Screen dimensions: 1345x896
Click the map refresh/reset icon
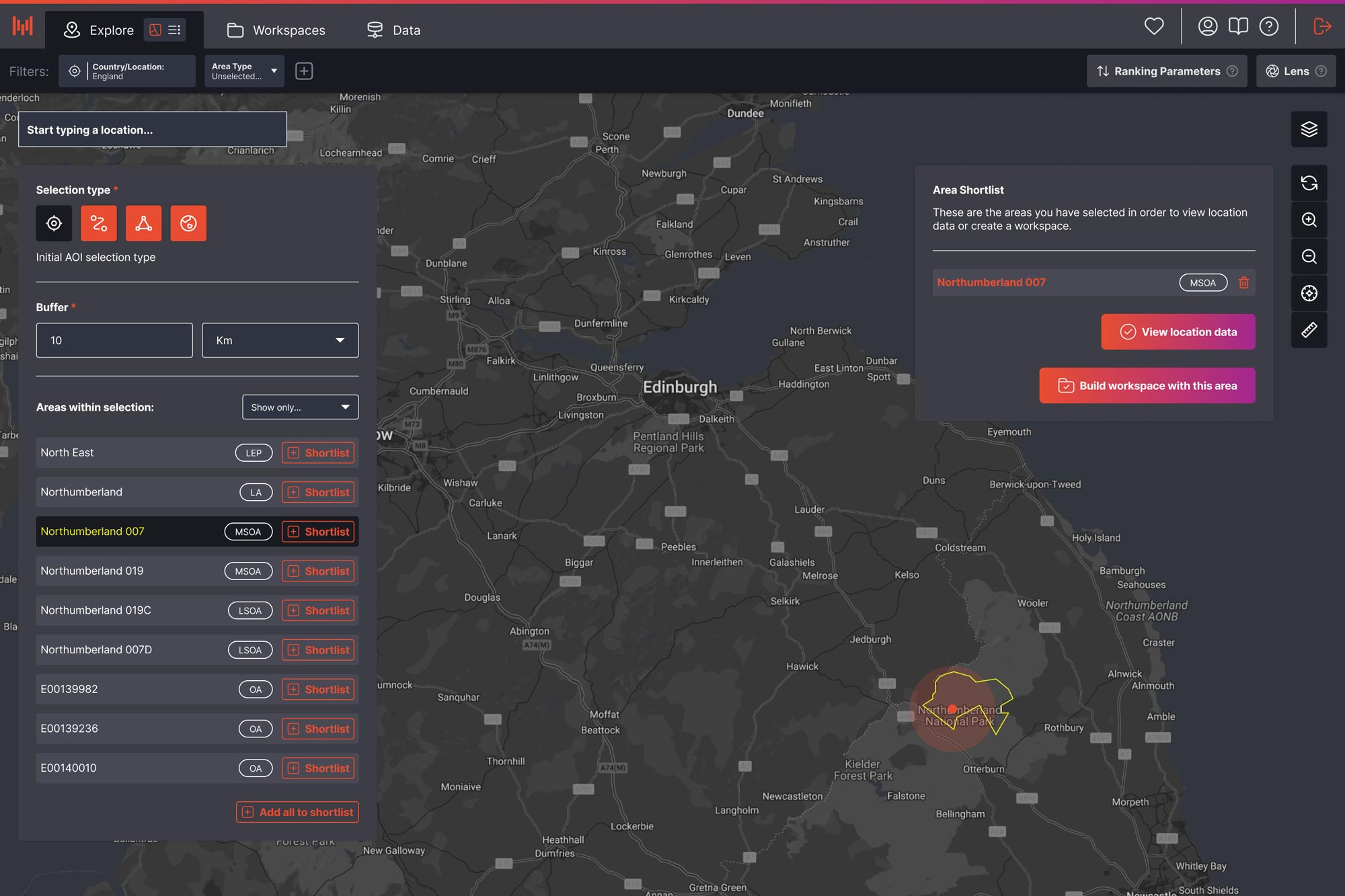click(x=1309, y=183)
